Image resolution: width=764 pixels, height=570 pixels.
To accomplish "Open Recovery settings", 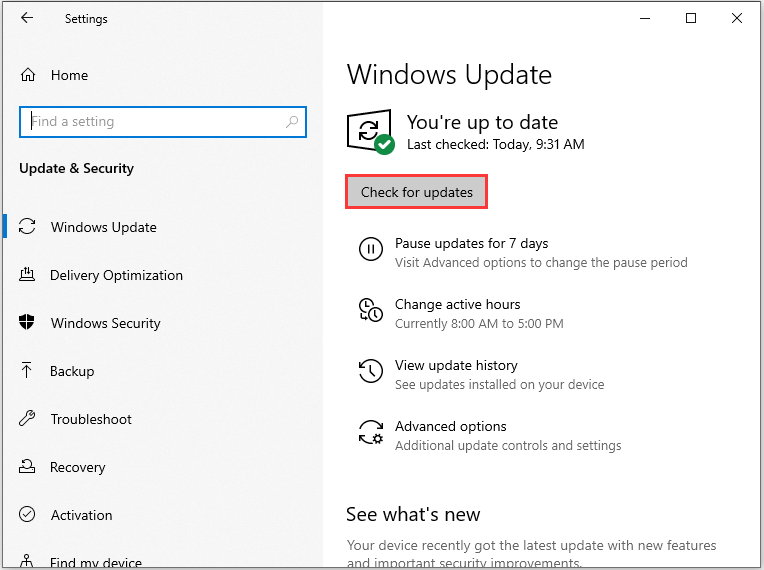I will [77, 468].
